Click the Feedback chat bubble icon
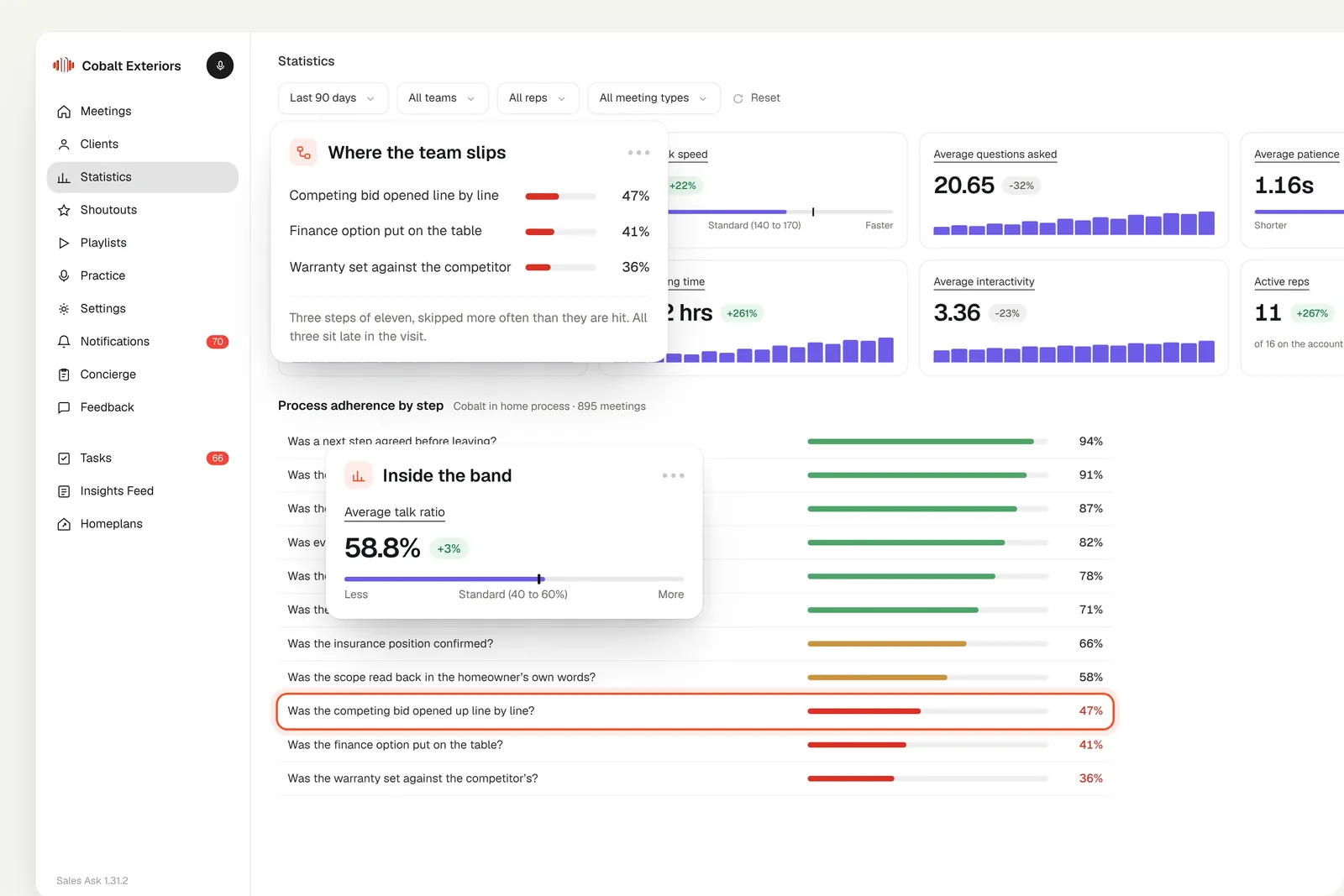1344x896 pixels. [x=64, y=407]
